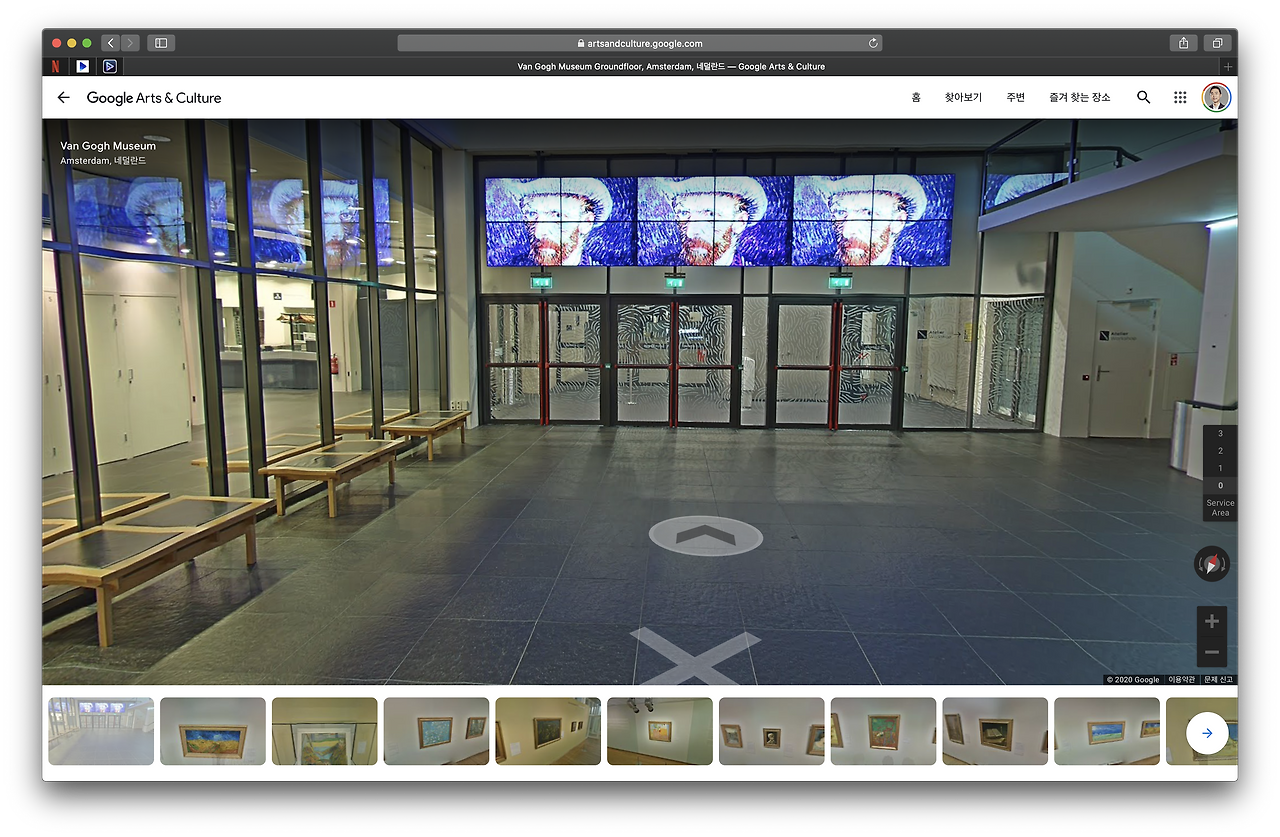The image size is (1280, 837).
Task: Select the eighth thumbnail with the green-toned painting
Action: coord(884,731)
